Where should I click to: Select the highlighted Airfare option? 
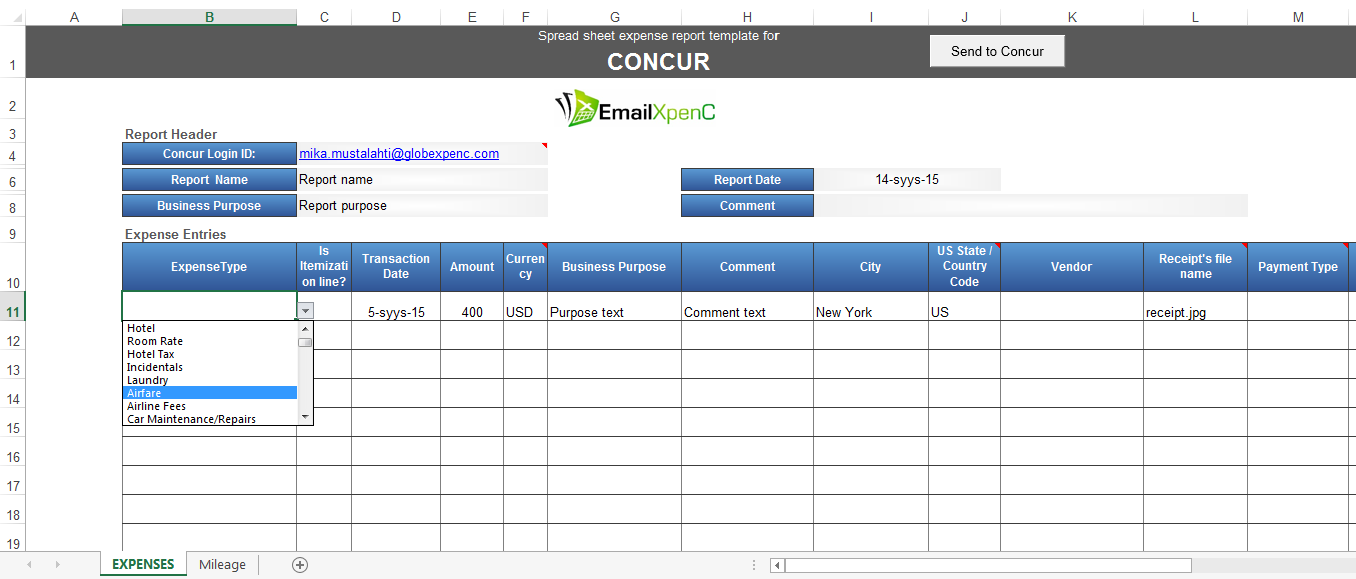pos(210,393)
